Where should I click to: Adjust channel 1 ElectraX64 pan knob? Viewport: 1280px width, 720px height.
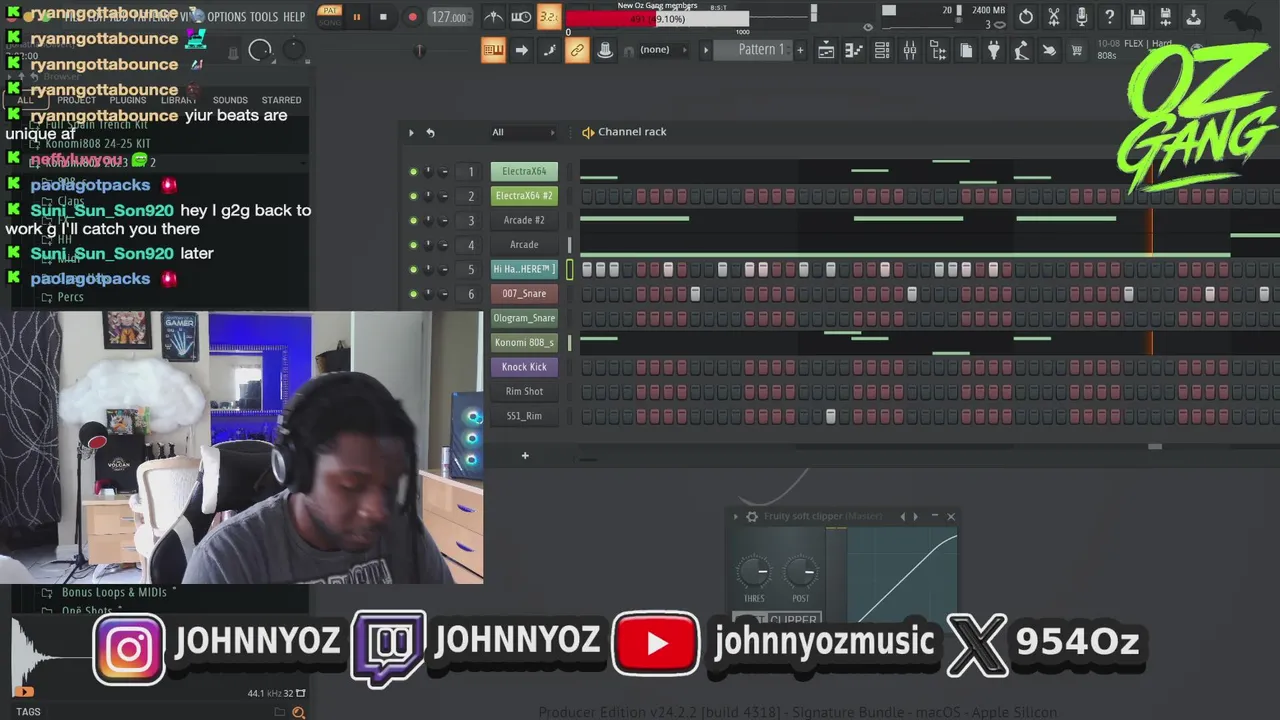428,172
